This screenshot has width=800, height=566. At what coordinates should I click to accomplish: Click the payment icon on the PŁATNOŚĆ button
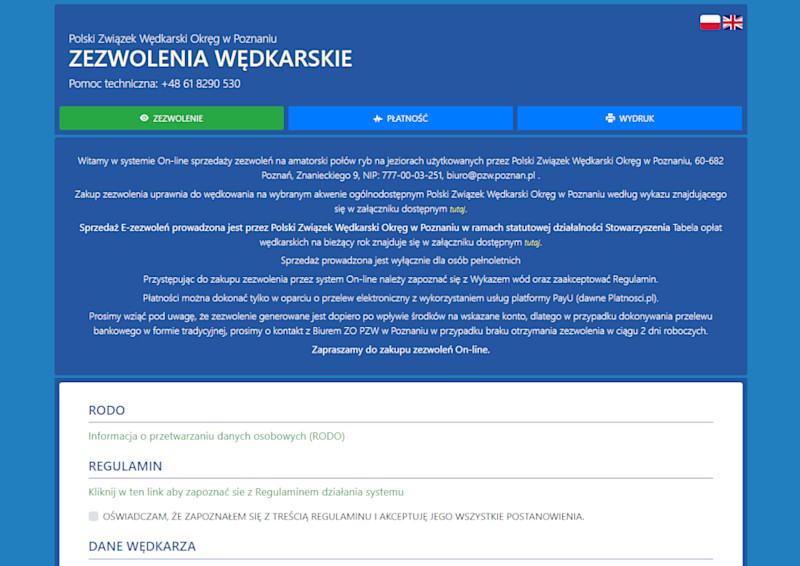378,118
